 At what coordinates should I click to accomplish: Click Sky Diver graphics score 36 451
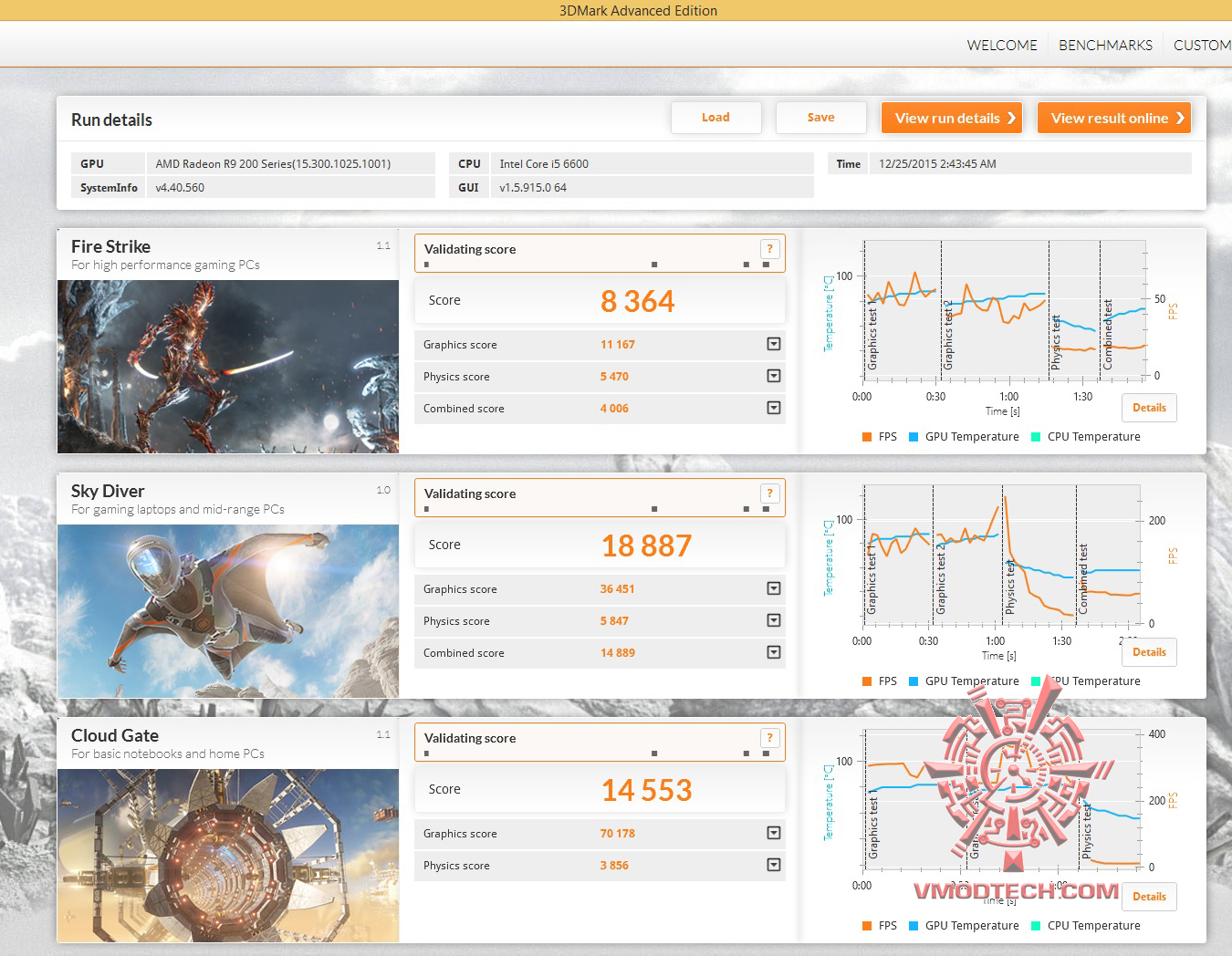(618, 589)
